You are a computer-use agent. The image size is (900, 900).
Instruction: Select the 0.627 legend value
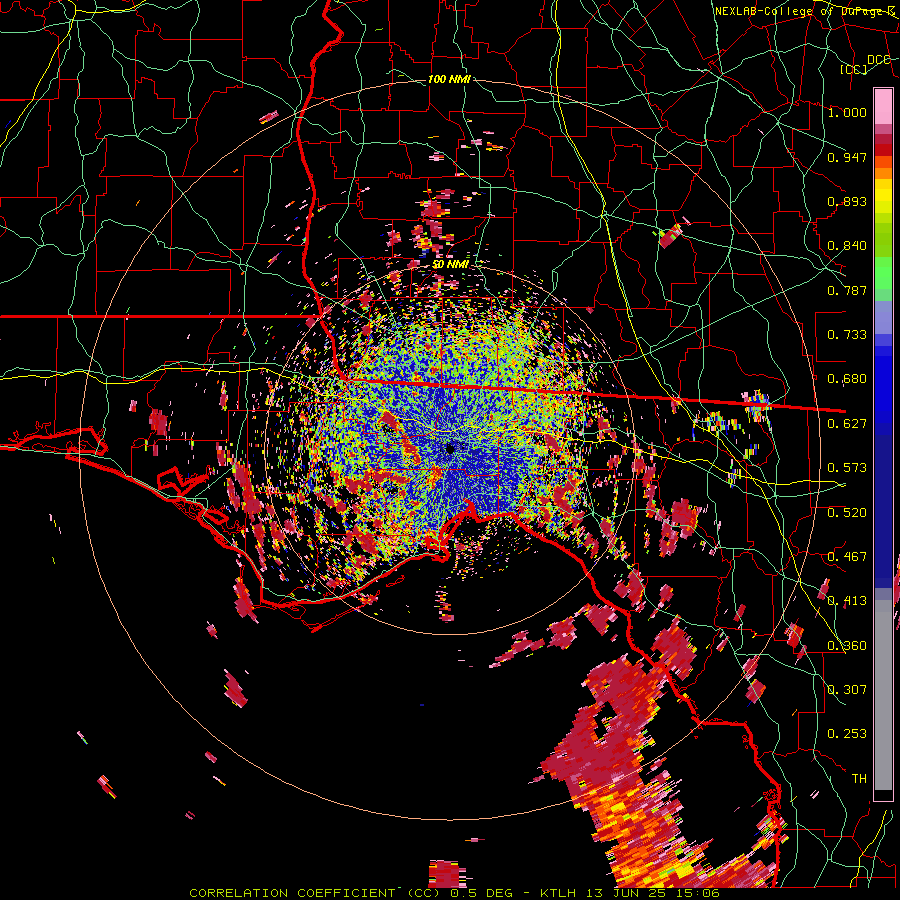(847, 424)
